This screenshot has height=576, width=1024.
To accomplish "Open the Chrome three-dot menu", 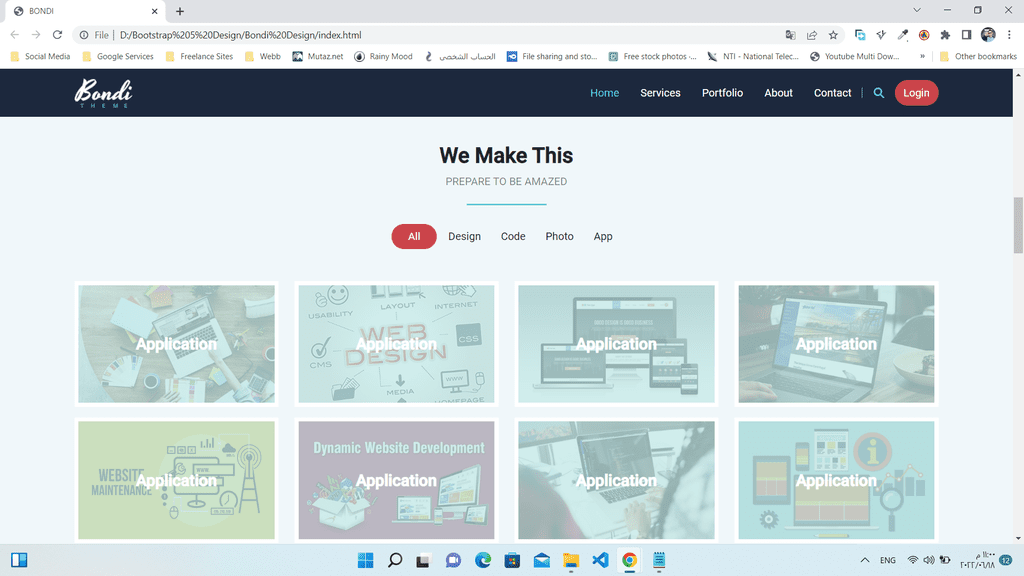I will (1010, 35).
